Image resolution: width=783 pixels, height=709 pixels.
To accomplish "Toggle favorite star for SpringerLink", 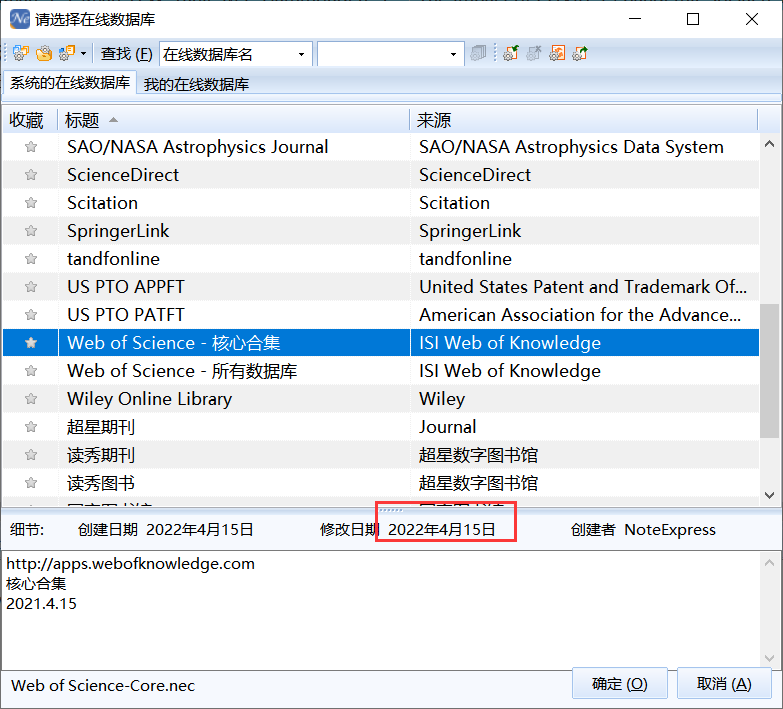I will tap(31, 231).
